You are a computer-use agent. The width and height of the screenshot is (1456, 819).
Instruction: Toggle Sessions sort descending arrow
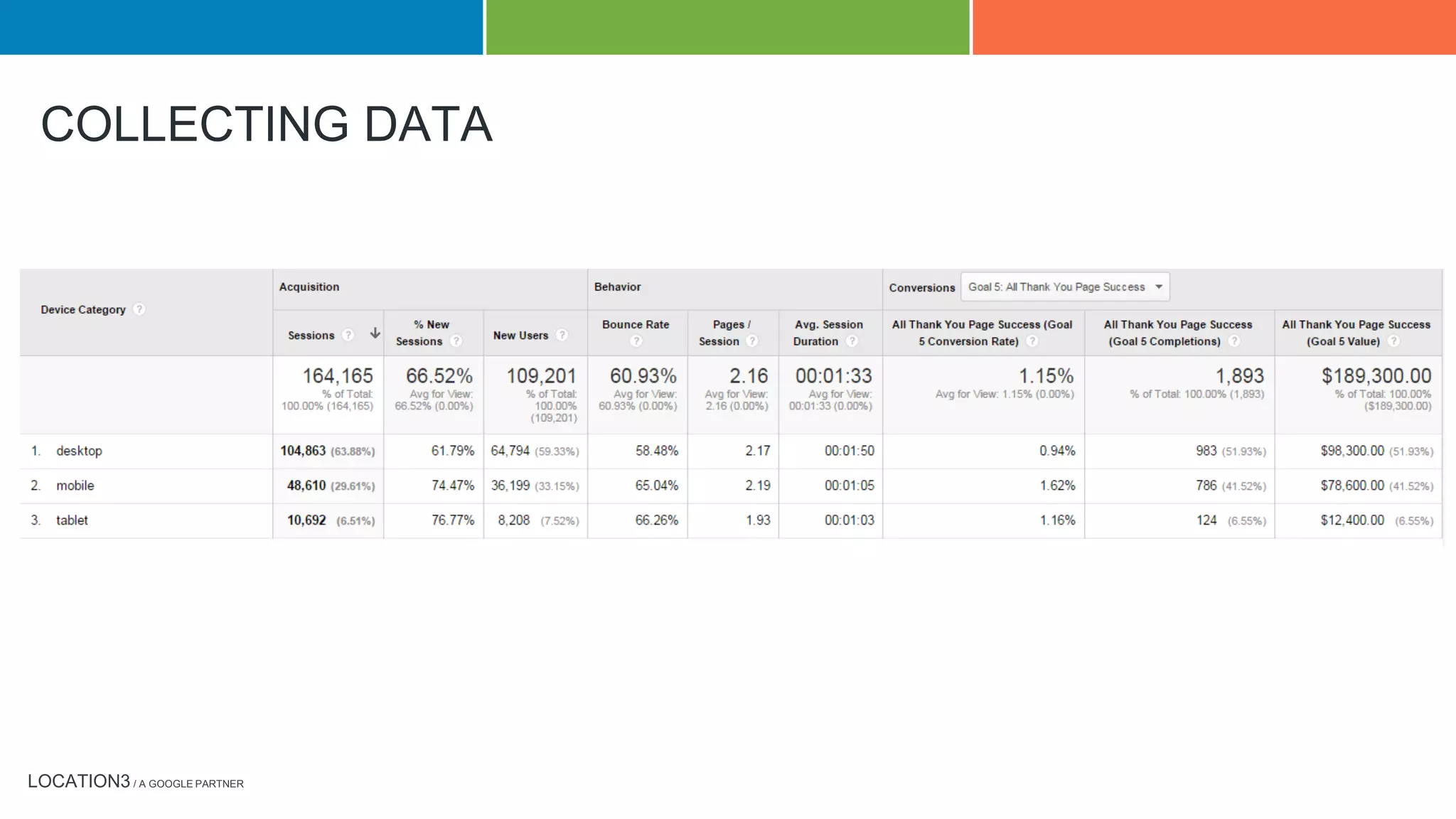coord(375,333)
